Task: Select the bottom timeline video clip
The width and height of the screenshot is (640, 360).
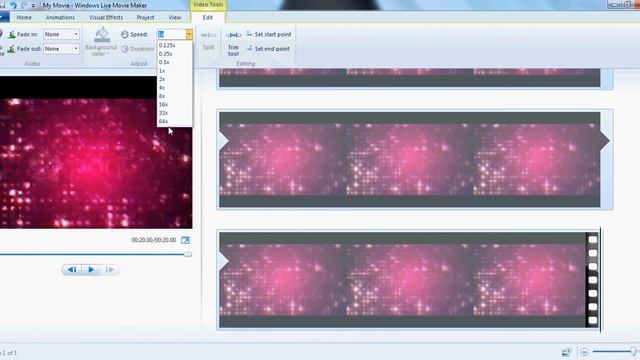Action: click(x=410, y=280)
